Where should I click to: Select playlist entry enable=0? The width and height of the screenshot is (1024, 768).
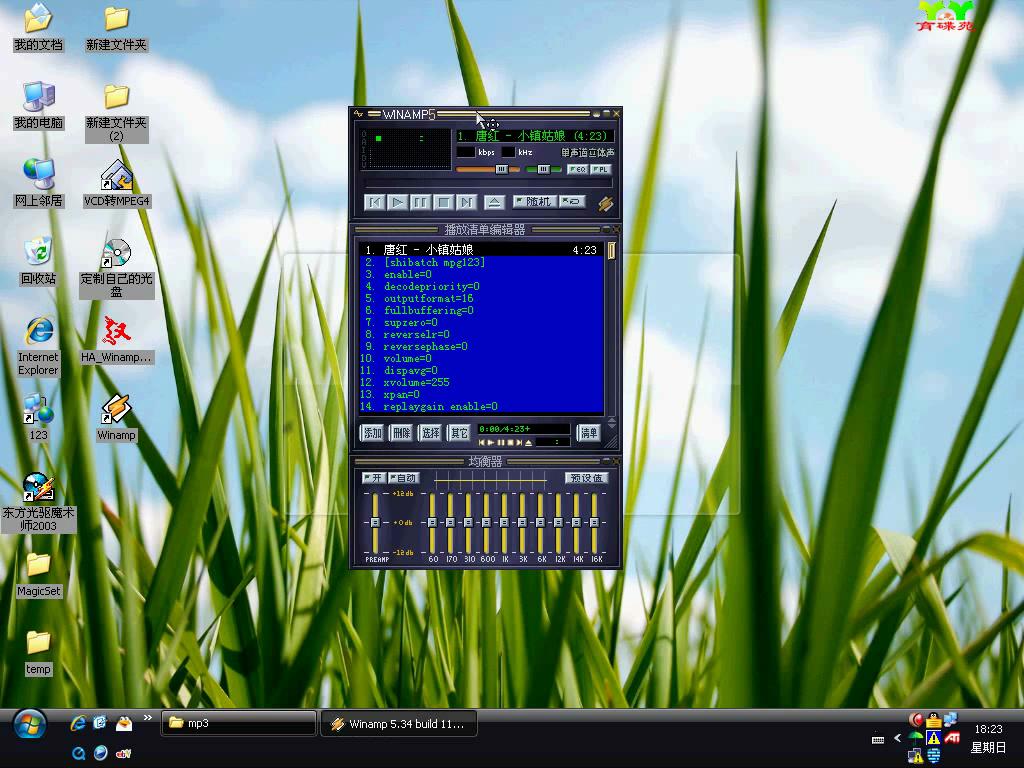click(481, 274)
